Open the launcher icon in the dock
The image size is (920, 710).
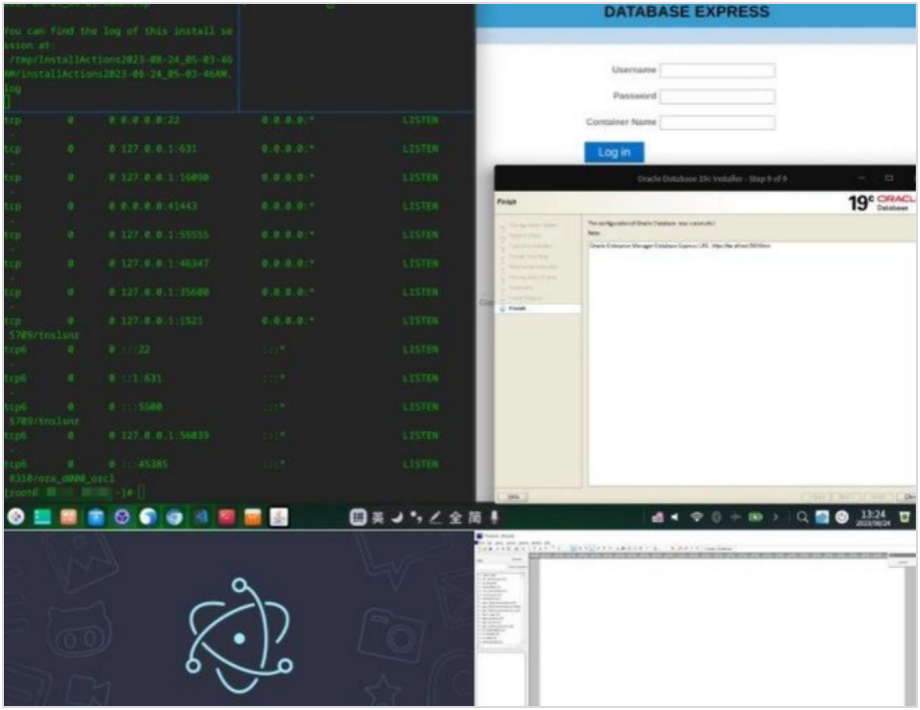click(x=16, y=517)
